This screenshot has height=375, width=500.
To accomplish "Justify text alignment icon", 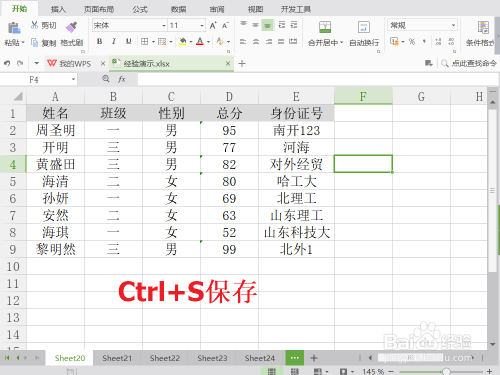I will tap(281, 42).
